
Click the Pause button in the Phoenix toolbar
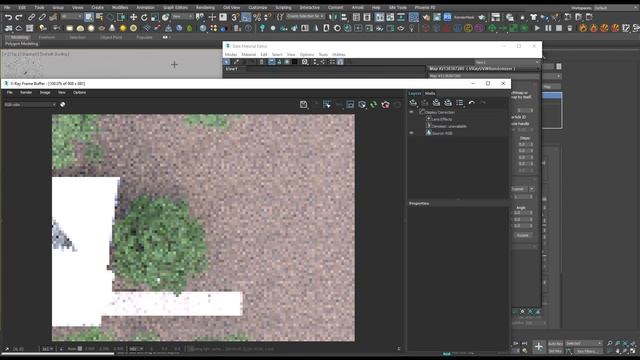click(x=548, y=28)
